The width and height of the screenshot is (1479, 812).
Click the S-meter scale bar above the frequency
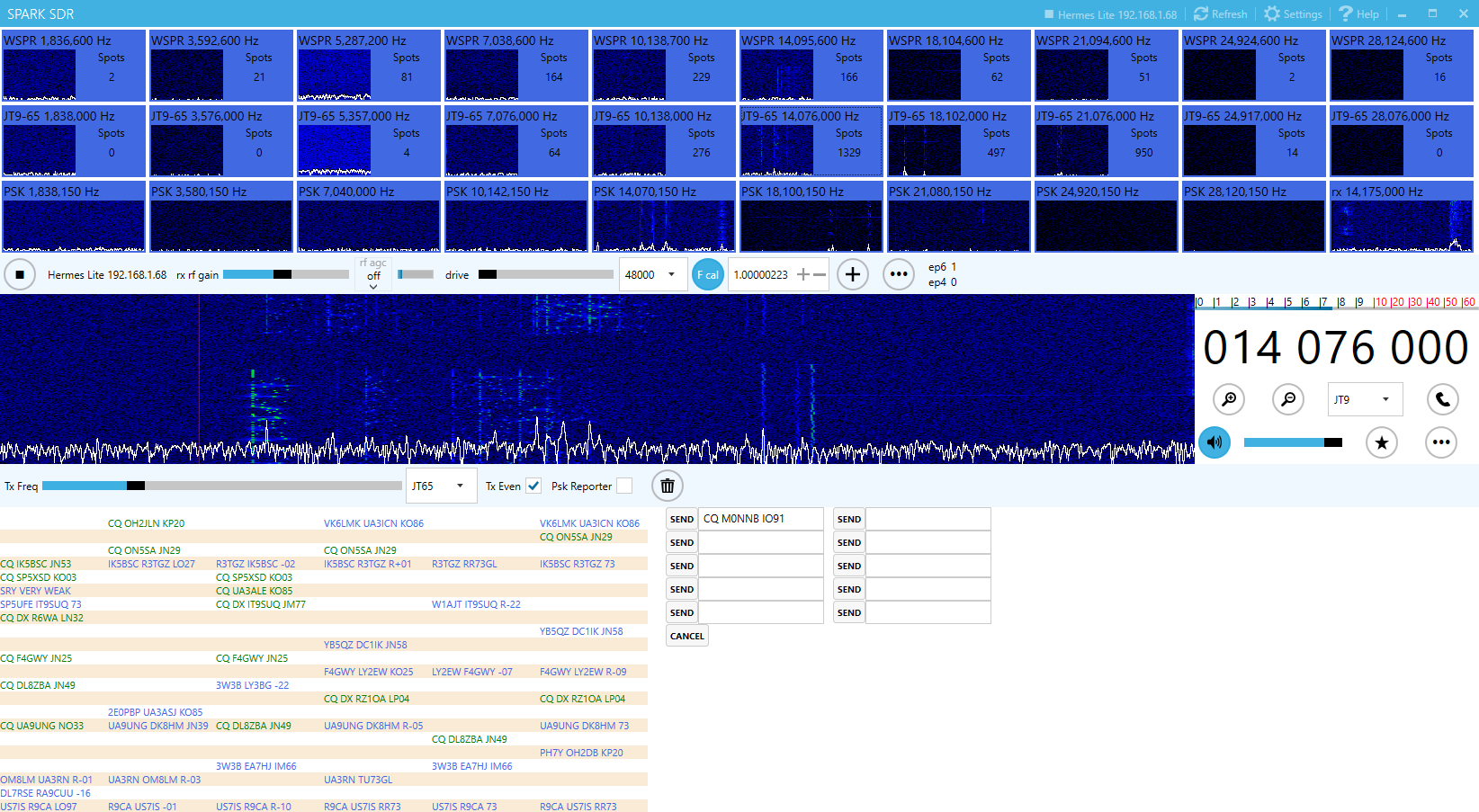tap(1335, 302)
